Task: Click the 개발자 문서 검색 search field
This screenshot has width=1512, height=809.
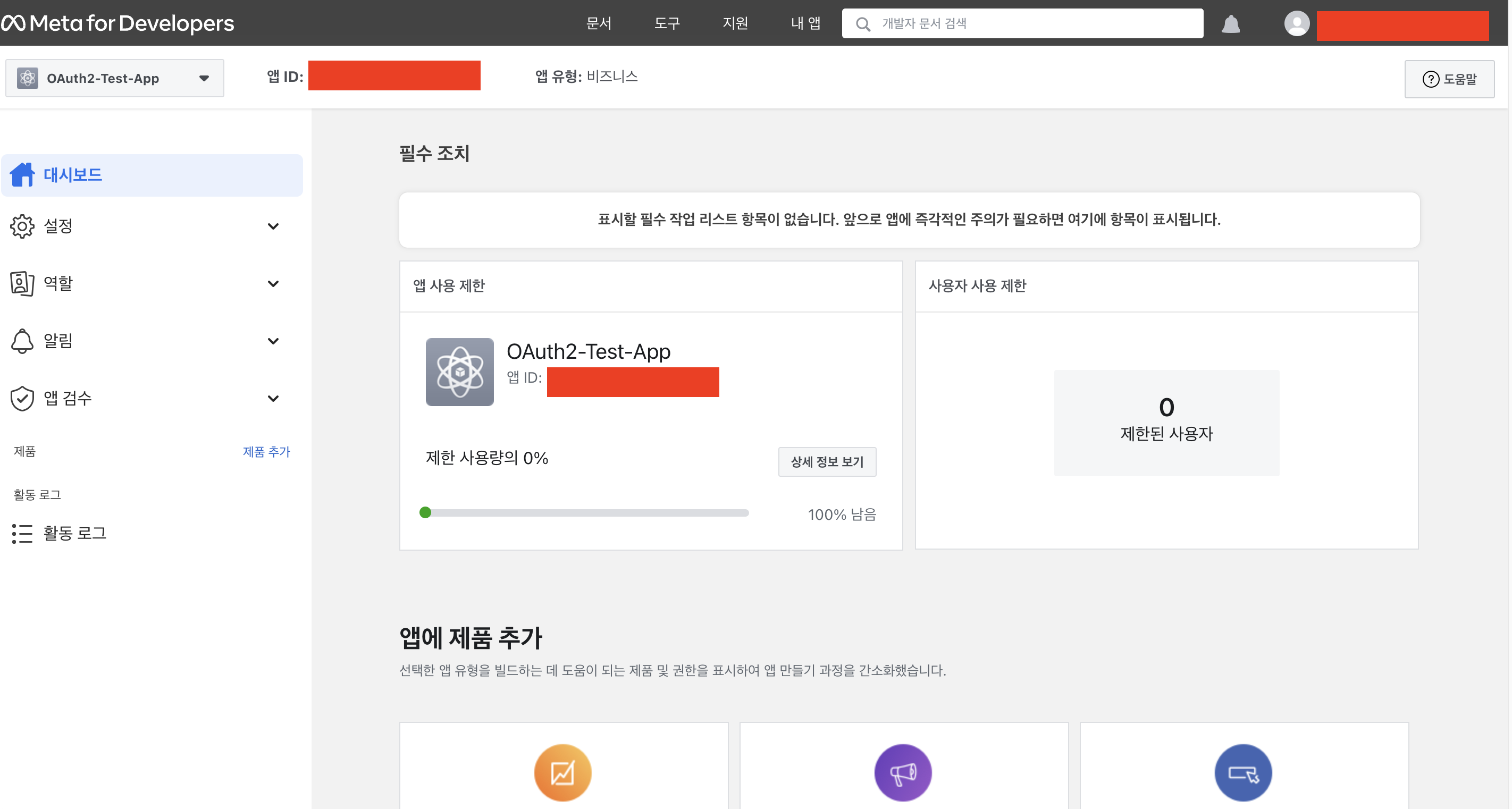Action: (1033, 23)
